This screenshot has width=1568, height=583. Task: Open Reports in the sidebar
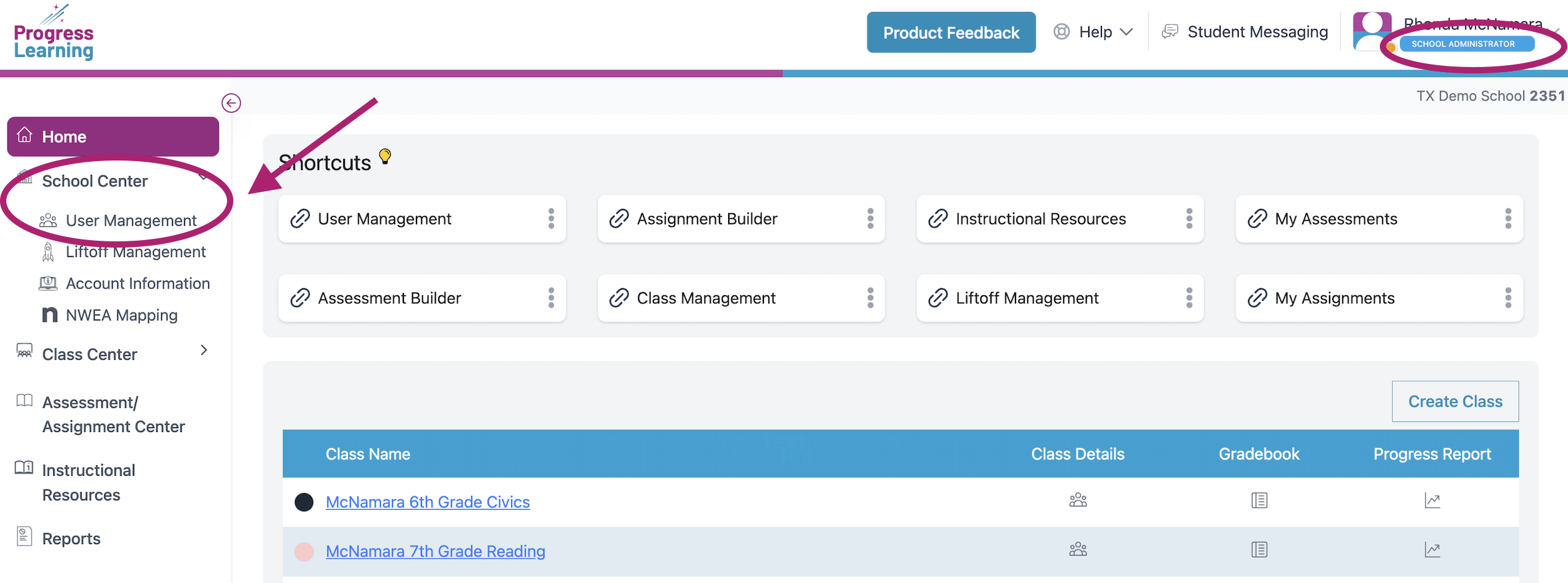click(x=71, y=538)
